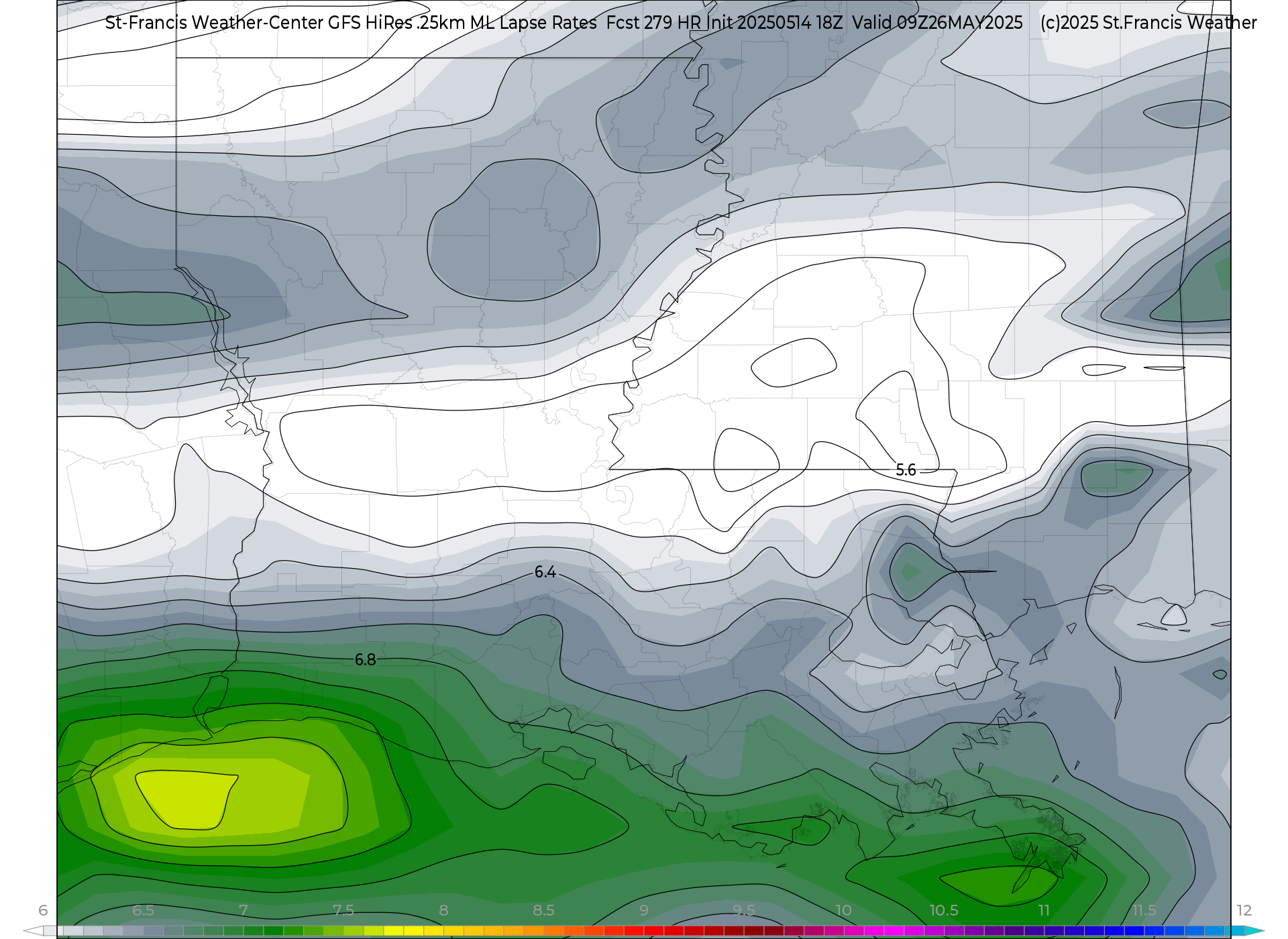Click the colorbar tick label 9
1288x939 pixels.
point(643,910)
